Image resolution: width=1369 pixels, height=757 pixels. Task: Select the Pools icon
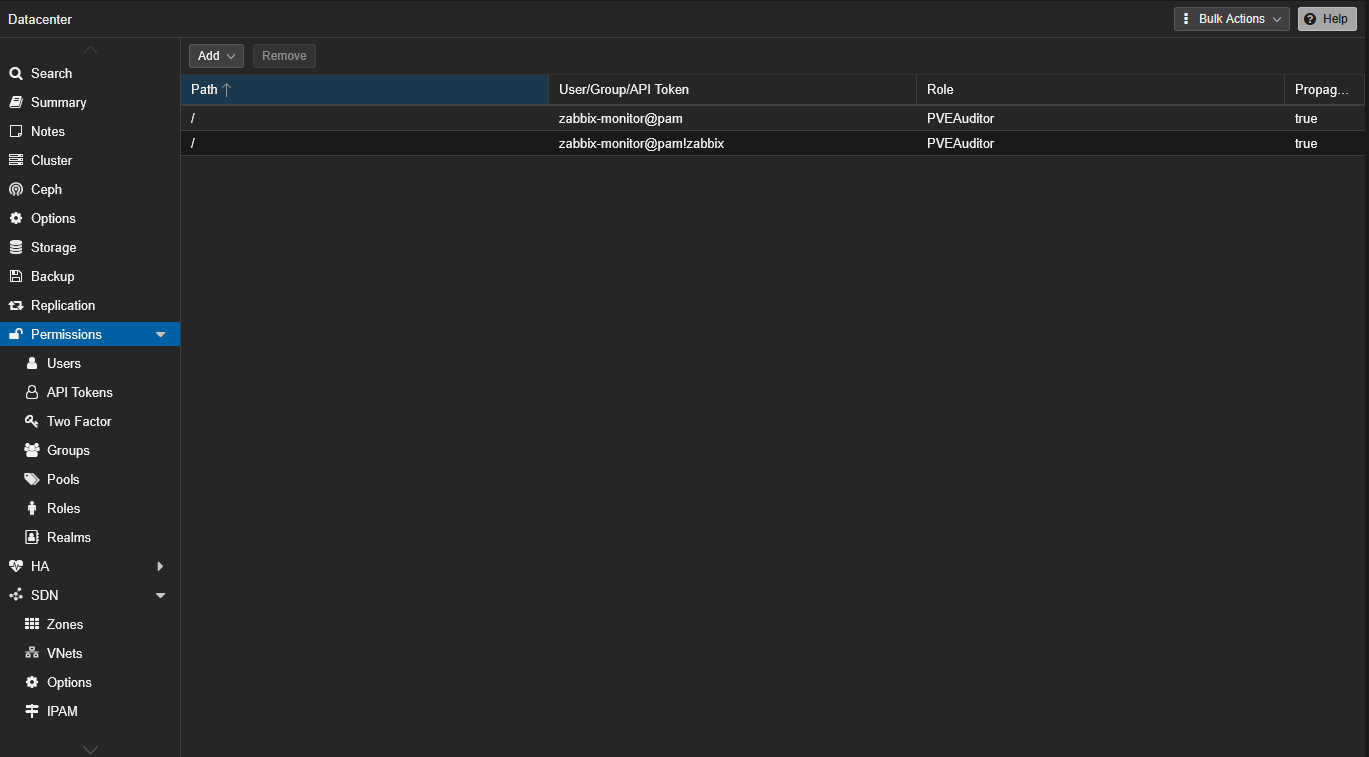(35, 479)
